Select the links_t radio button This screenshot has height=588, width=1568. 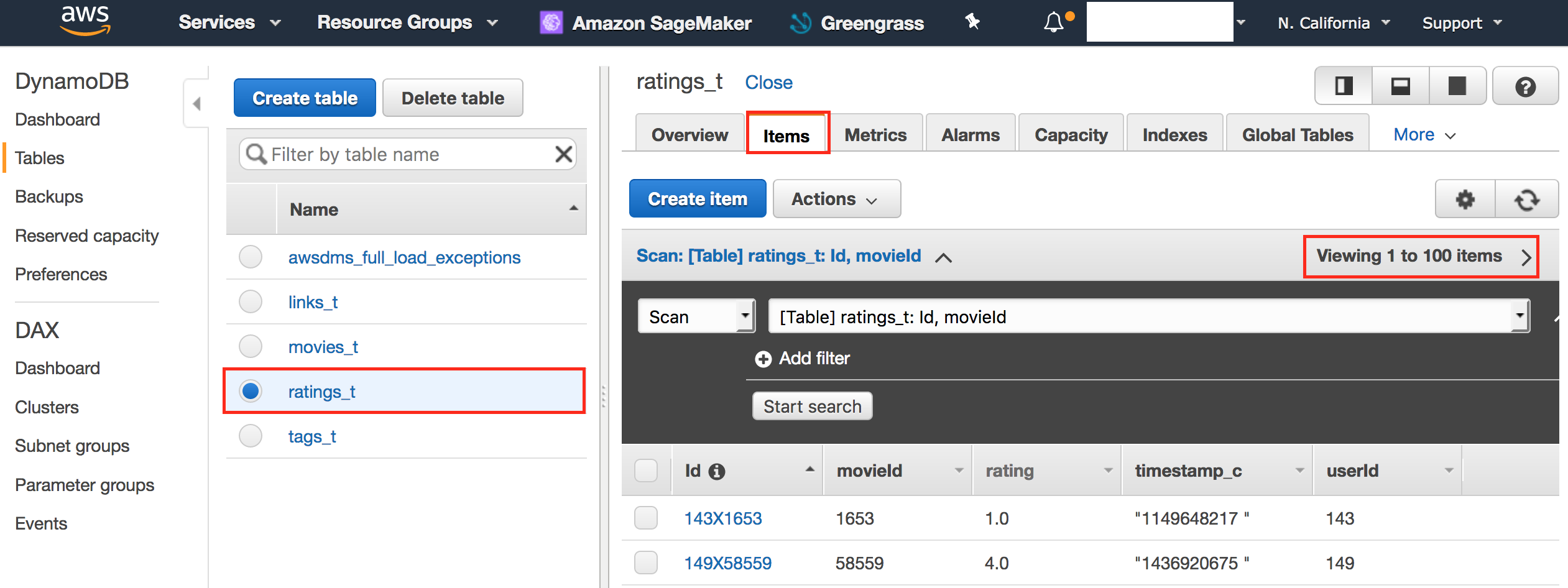click(251, 301)
